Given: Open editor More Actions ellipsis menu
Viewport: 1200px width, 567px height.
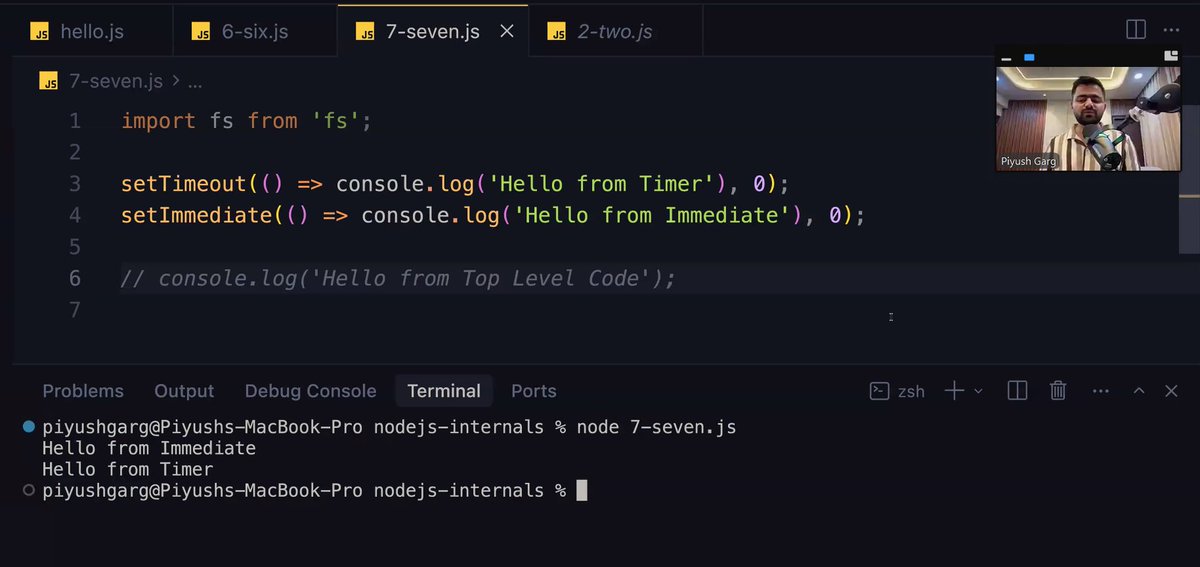Looking at the screenshot, I should (x=1172, y=30).
